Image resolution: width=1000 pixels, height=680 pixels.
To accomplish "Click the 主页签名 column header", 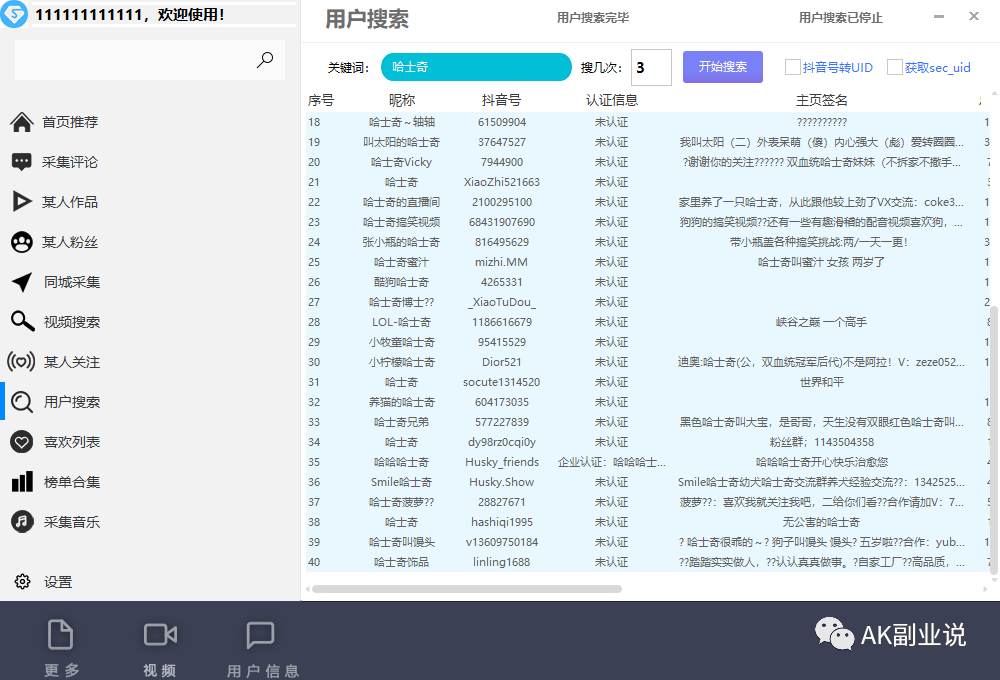I will [821, 100].
